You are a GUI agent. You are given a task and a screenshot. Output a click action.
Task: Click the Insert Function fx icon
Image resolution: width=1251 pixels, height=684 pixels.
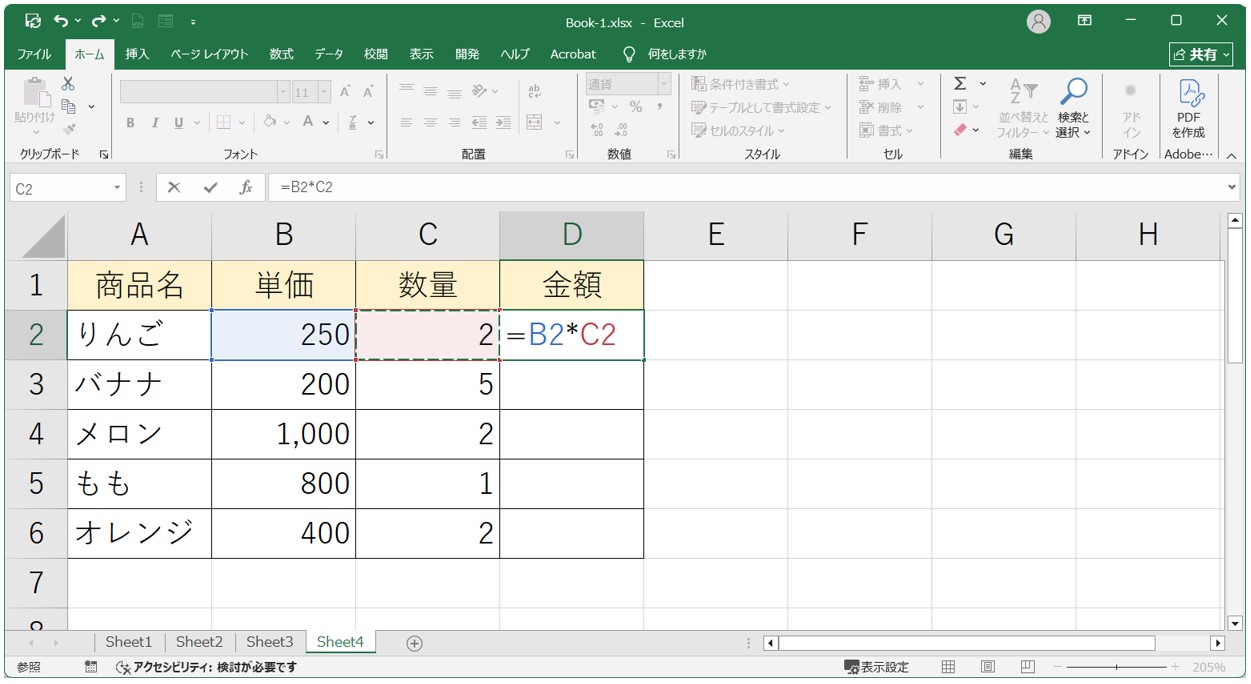click(x=246, y=187)
